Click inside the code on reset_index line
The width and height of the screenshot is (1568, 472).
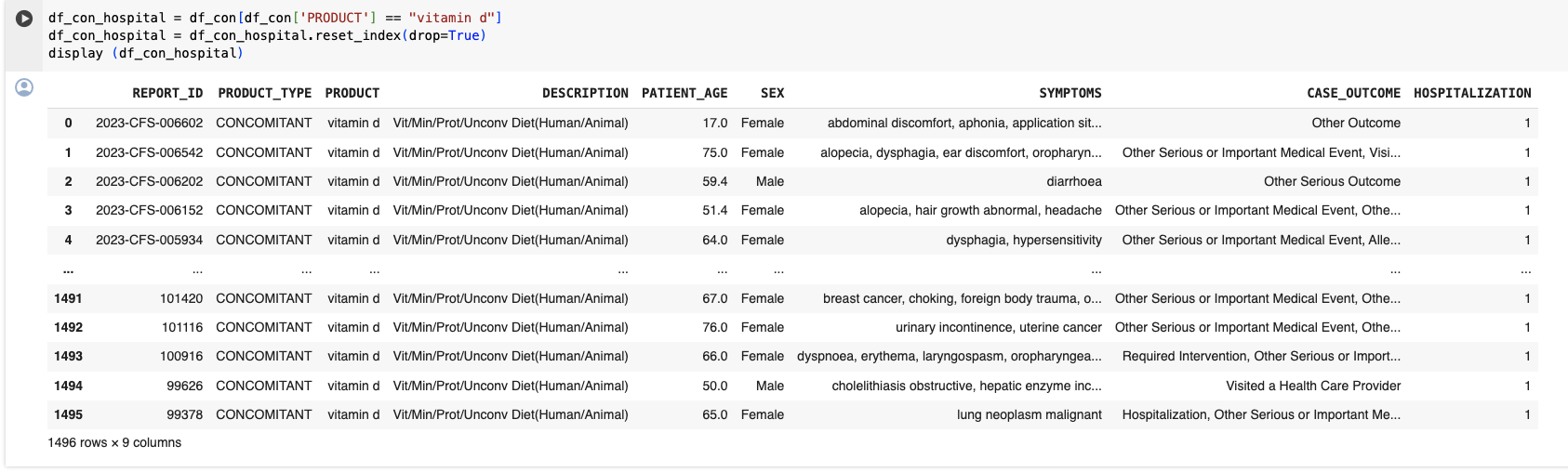(x=267, y=35)
